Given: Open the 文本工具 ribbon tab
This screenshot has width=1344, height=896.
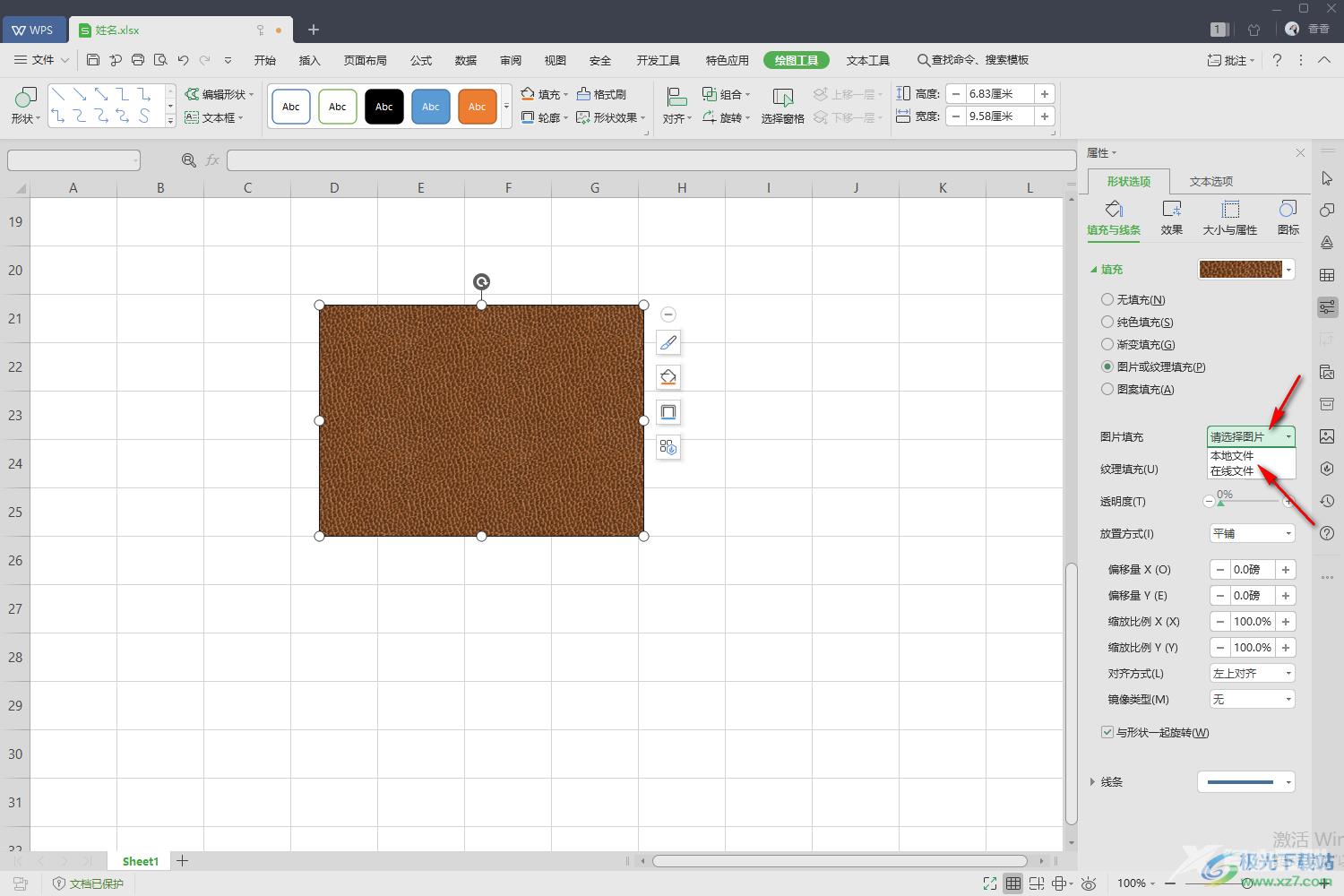Looking at the screenshot, I should pos(868,60).
